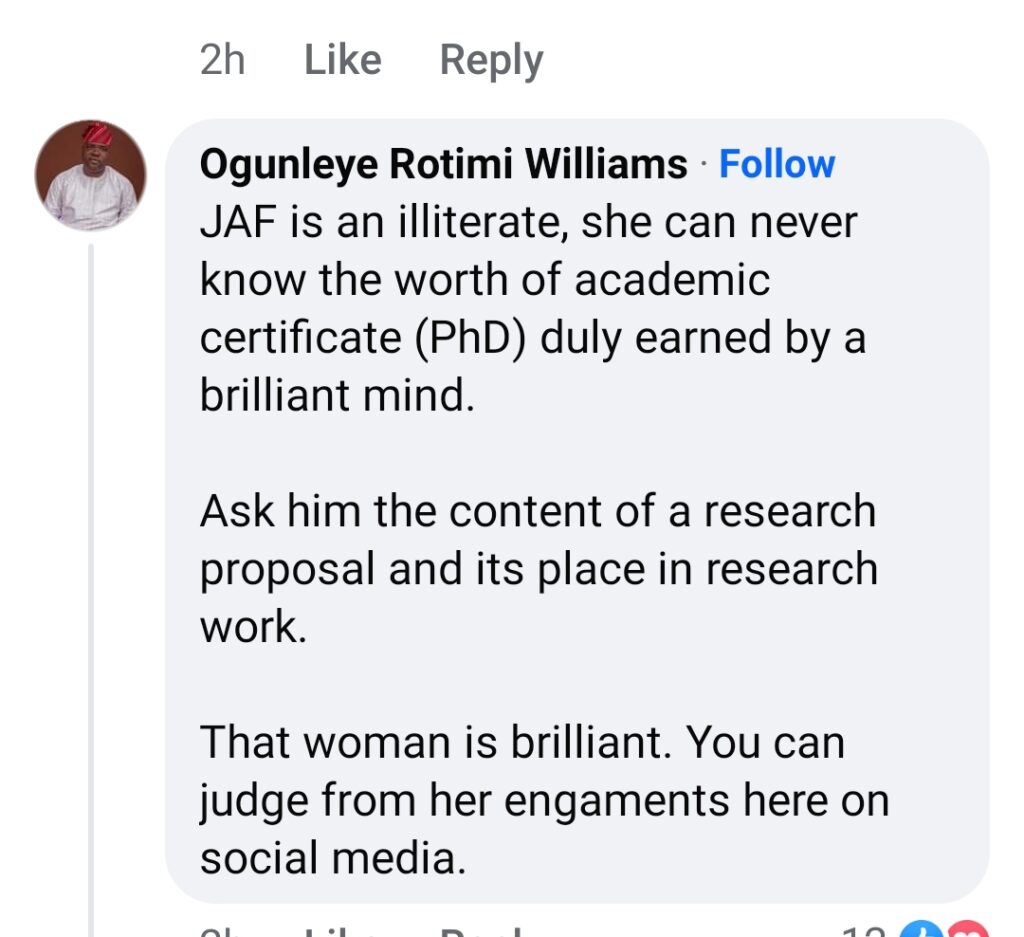1024x937 pixels.
Task: Click the blue thumbs-up reaction icon
Action: pyautogui.click(x=918, y=932)
